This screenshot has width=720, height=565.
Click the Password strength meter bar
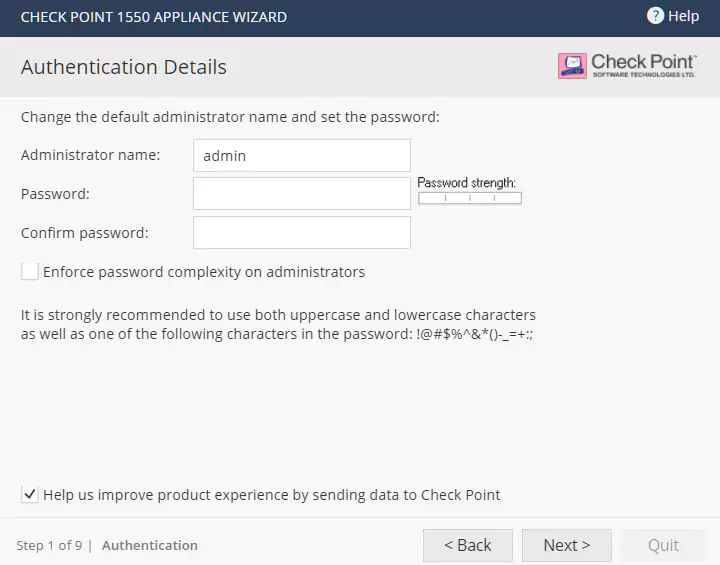[469, 198]
